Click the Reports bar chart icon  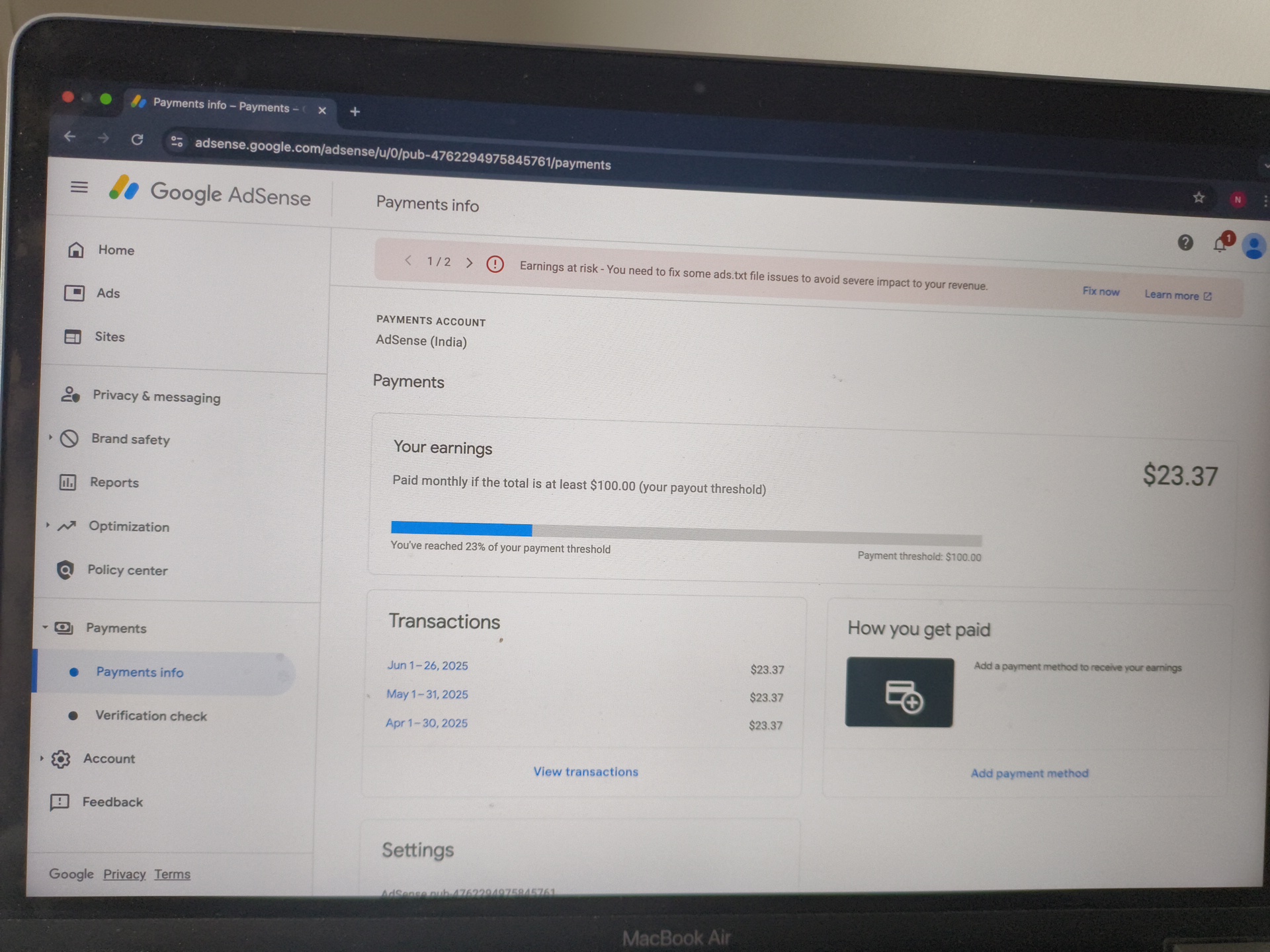point(67,482)
